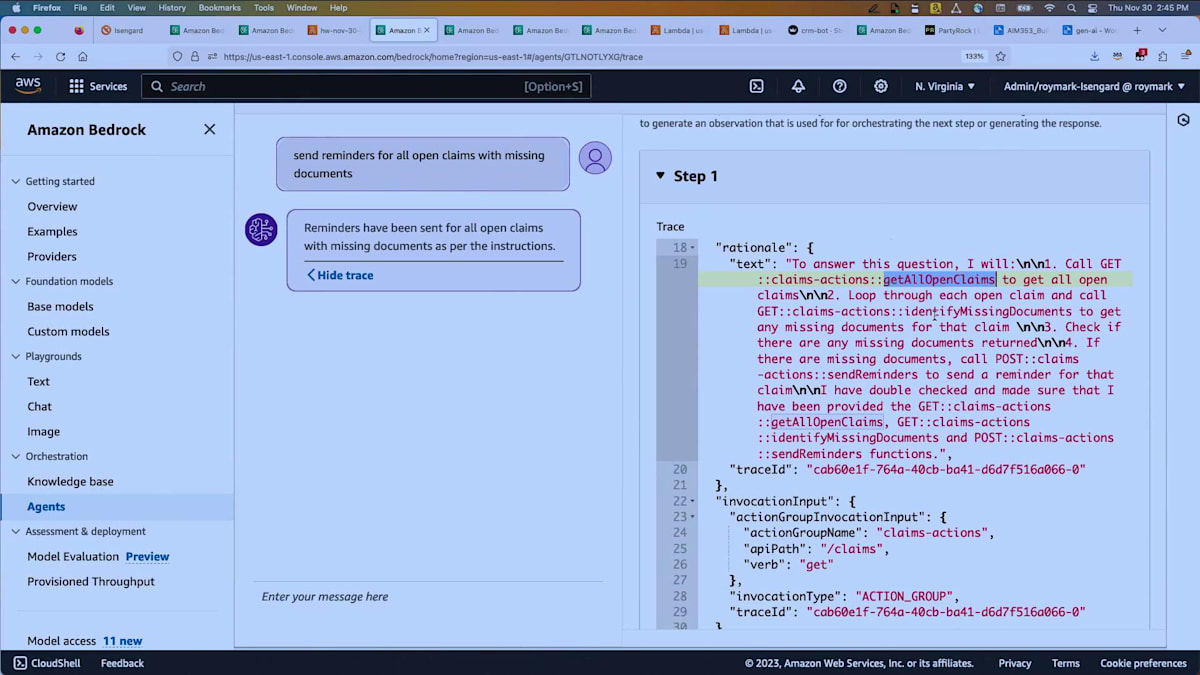
Task: Fold line 23 actionGroupInvocationInput block
Action: (692, 517)
